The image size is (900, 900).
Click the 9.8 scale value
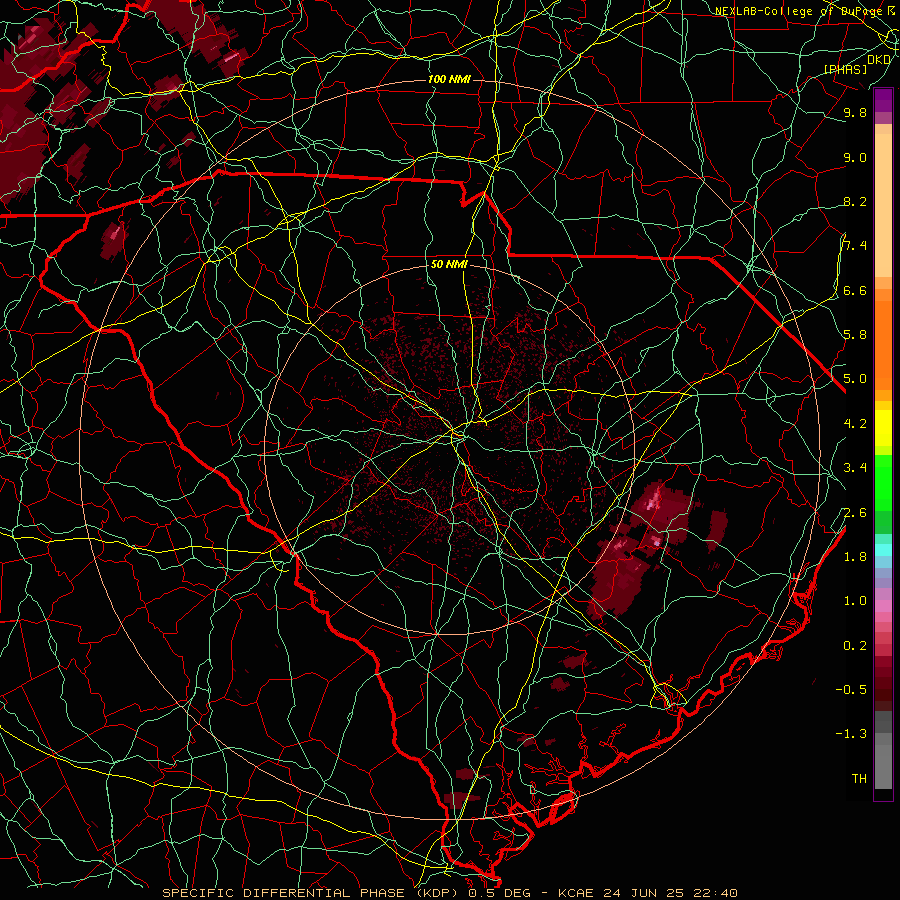855,112
